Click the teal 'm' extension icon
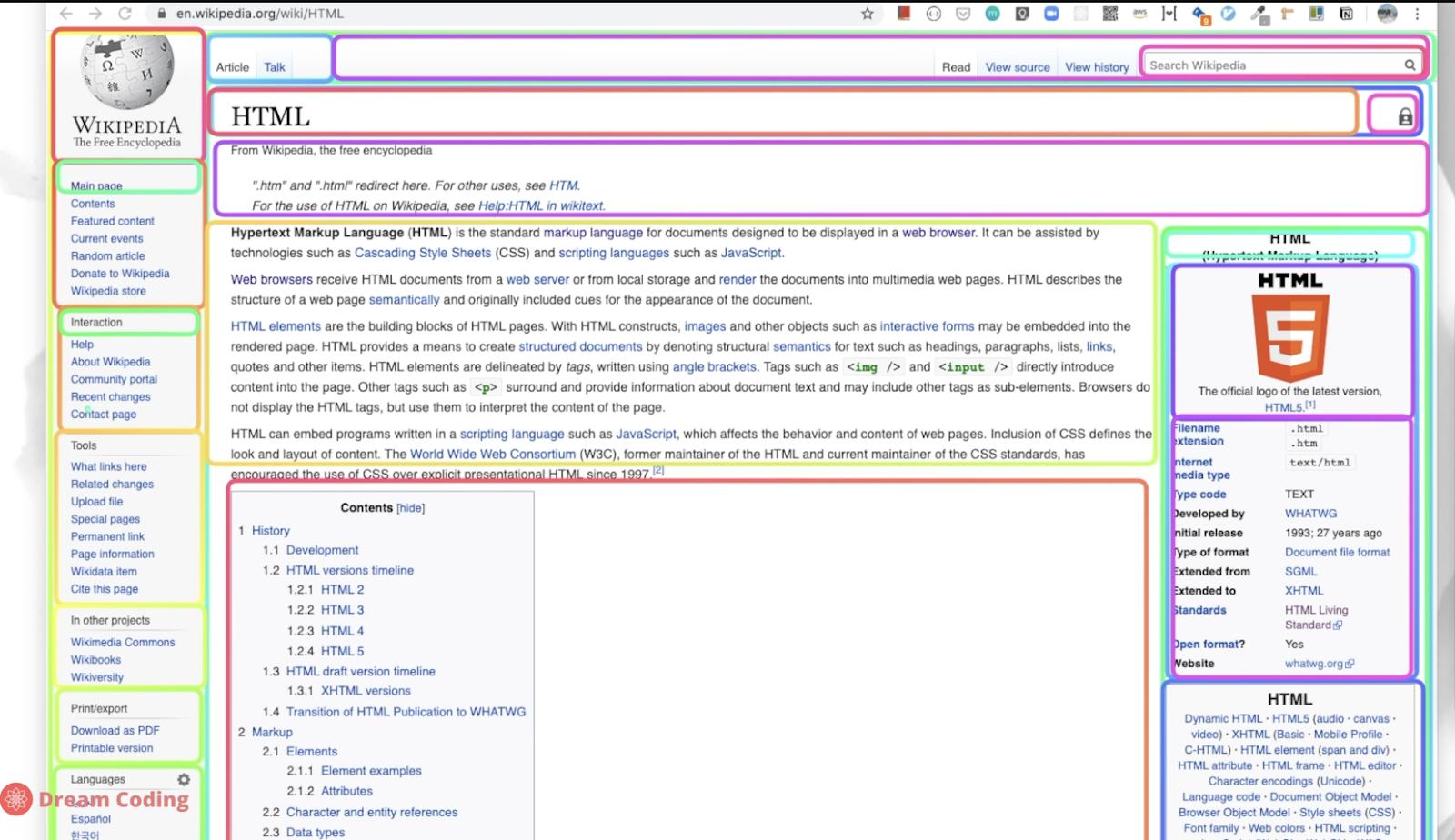The height and width of the screenshot is (840, 1455). (993, 14)
